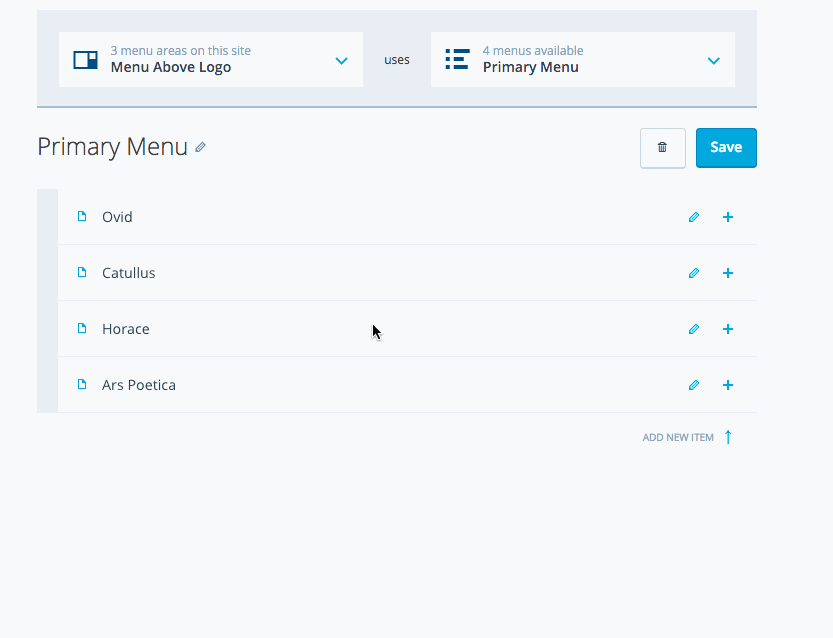Click the plus icon in Ars Poetica row
Image resolution: width=833 pixels, height=638 pixels.
point(728,385)
